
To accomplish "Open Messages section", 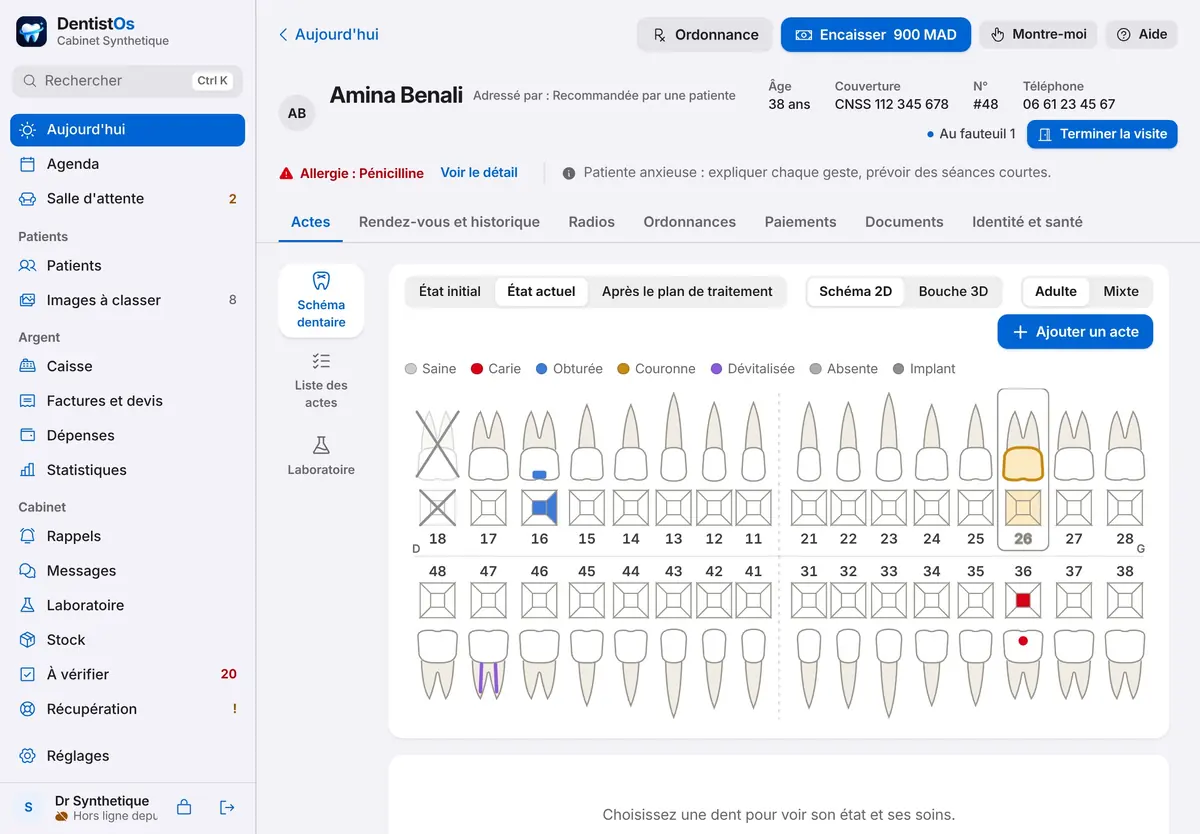I will click(x=127, y=571).
